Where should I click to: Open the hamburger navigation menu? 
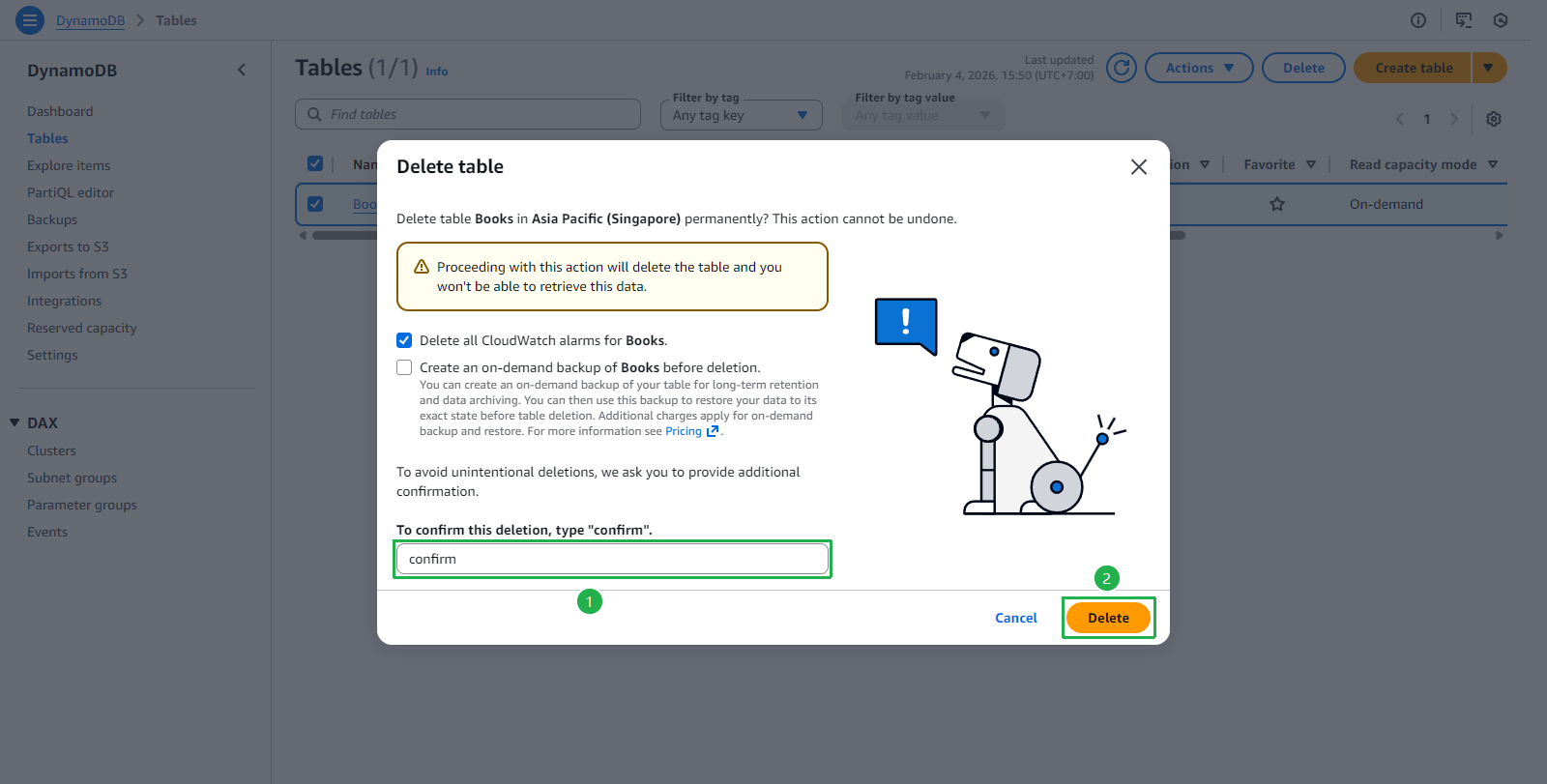(x=30, y=20)
